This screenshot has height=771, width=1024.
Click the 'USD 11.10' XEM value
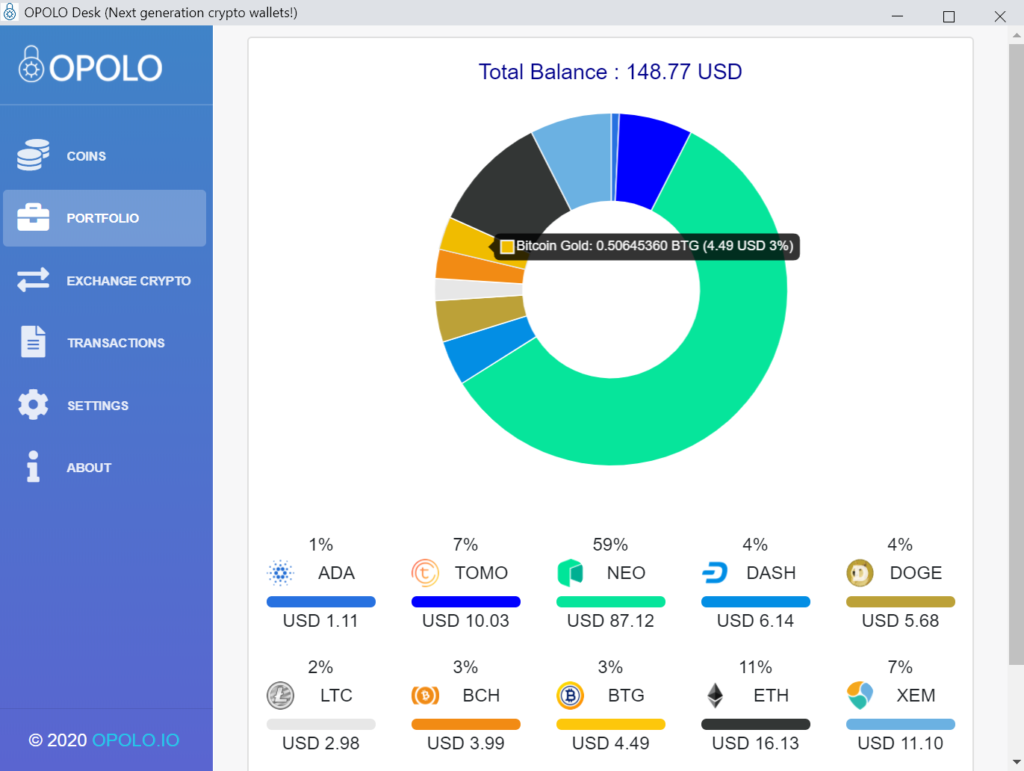tap(901, 743)
